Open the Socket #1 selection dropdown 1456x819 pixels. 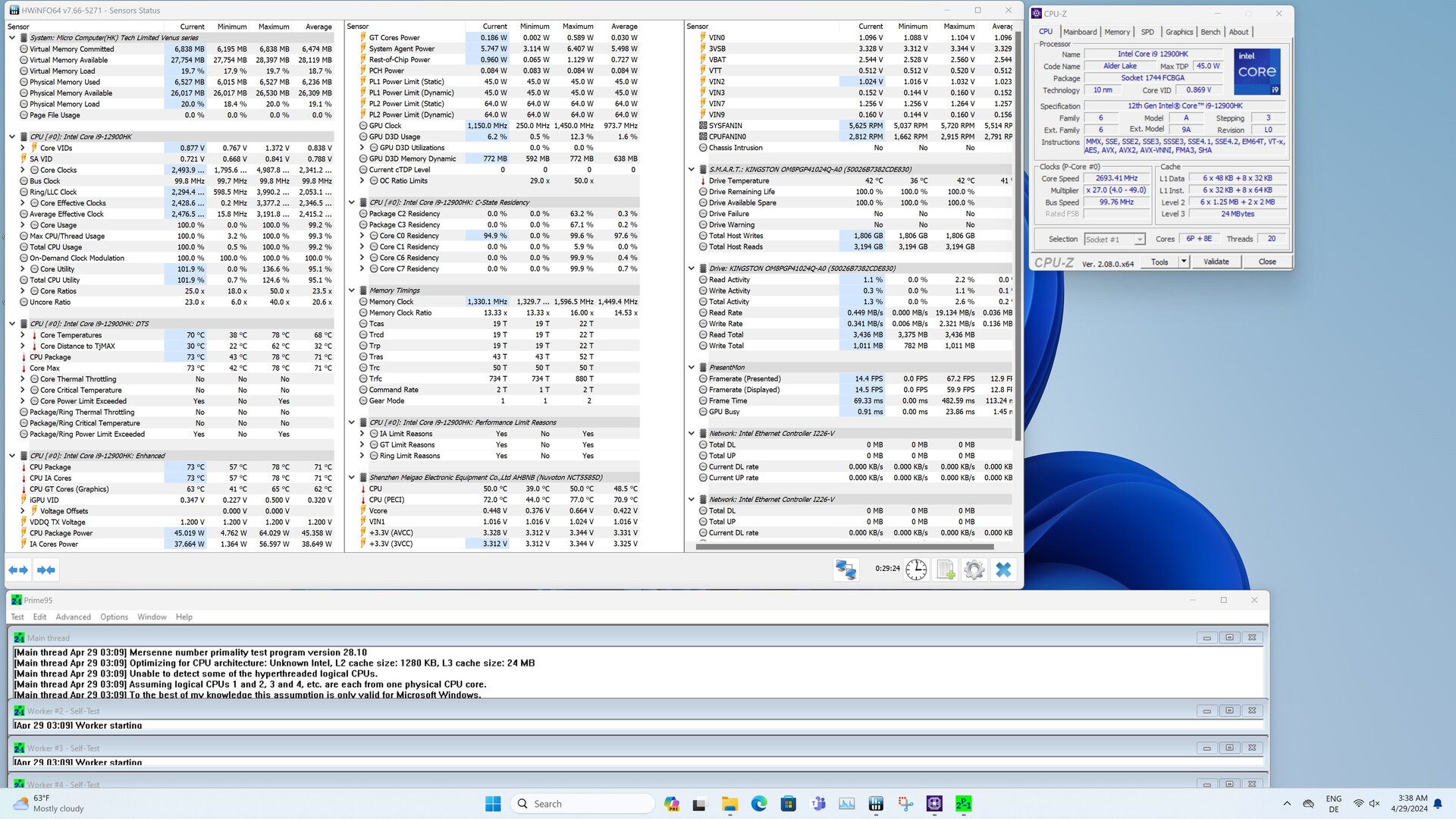1114,239
